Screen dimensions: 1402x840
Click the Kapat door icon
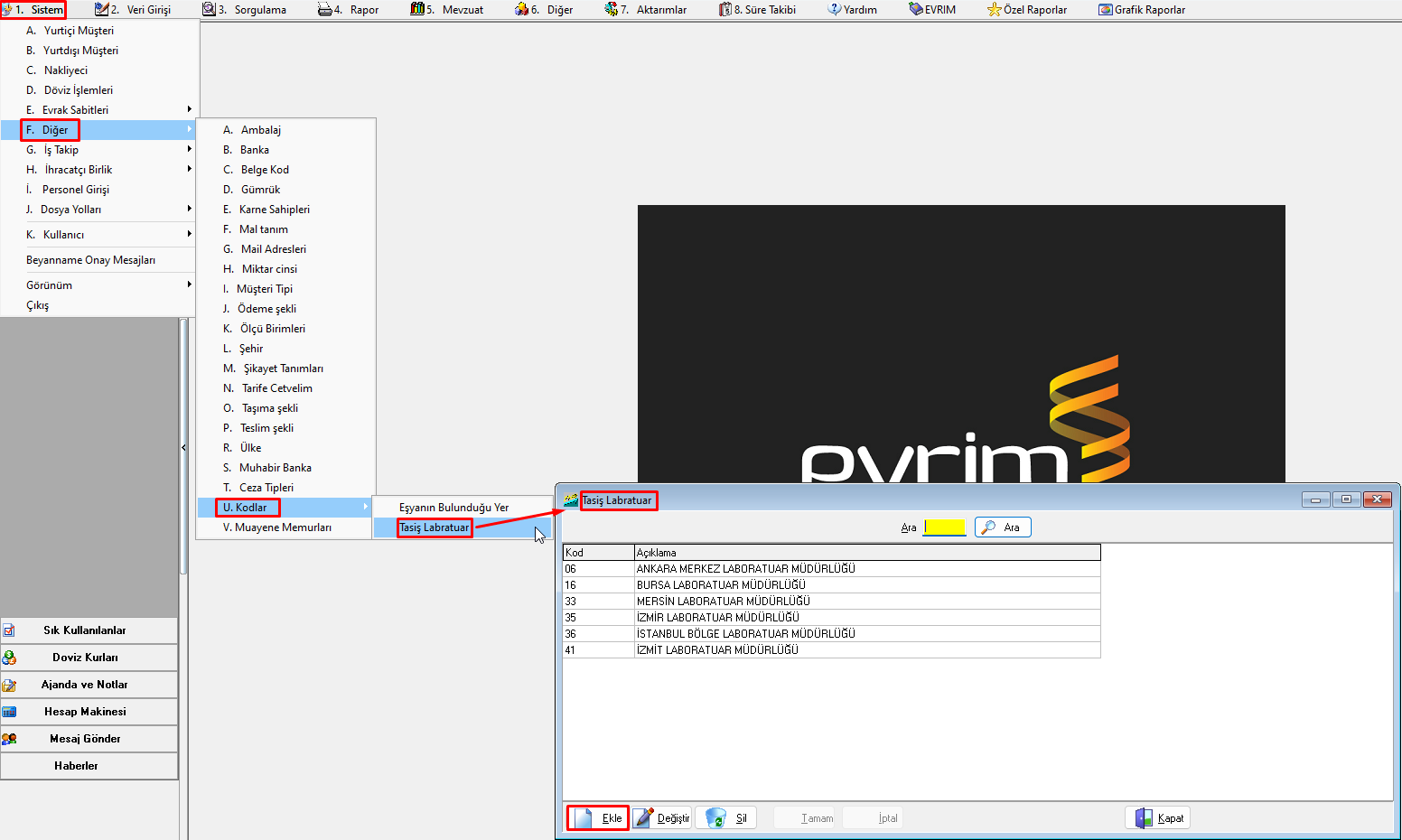[1145, 818]
